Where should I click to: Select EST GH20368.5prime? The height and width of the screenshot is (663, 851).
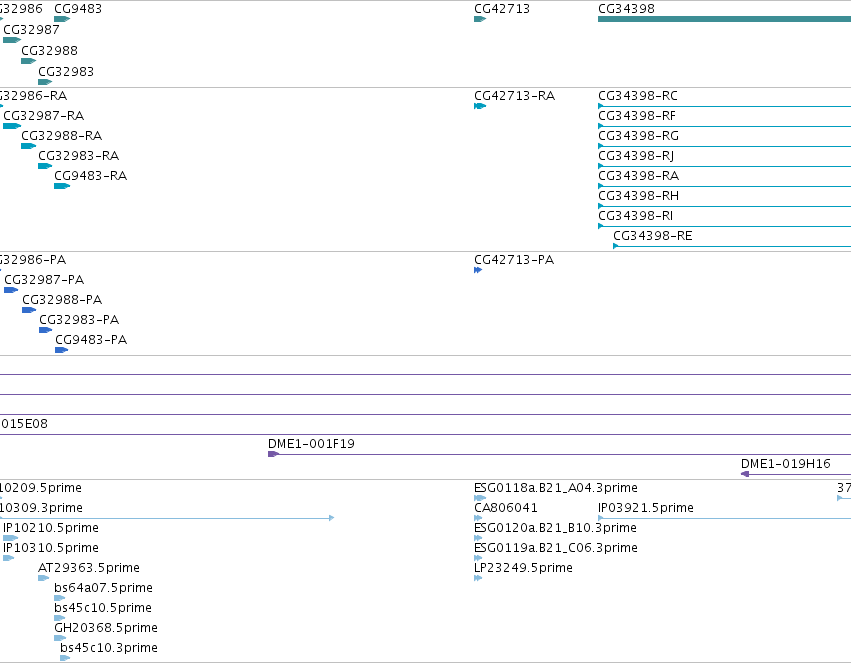coord(60,638)
